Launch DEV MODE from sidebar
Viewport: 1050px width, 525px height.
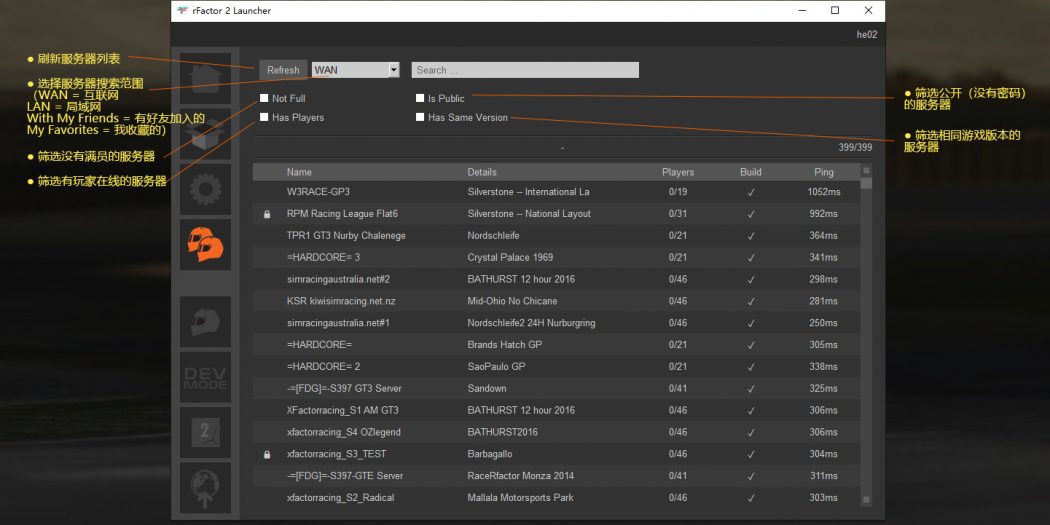206,378
